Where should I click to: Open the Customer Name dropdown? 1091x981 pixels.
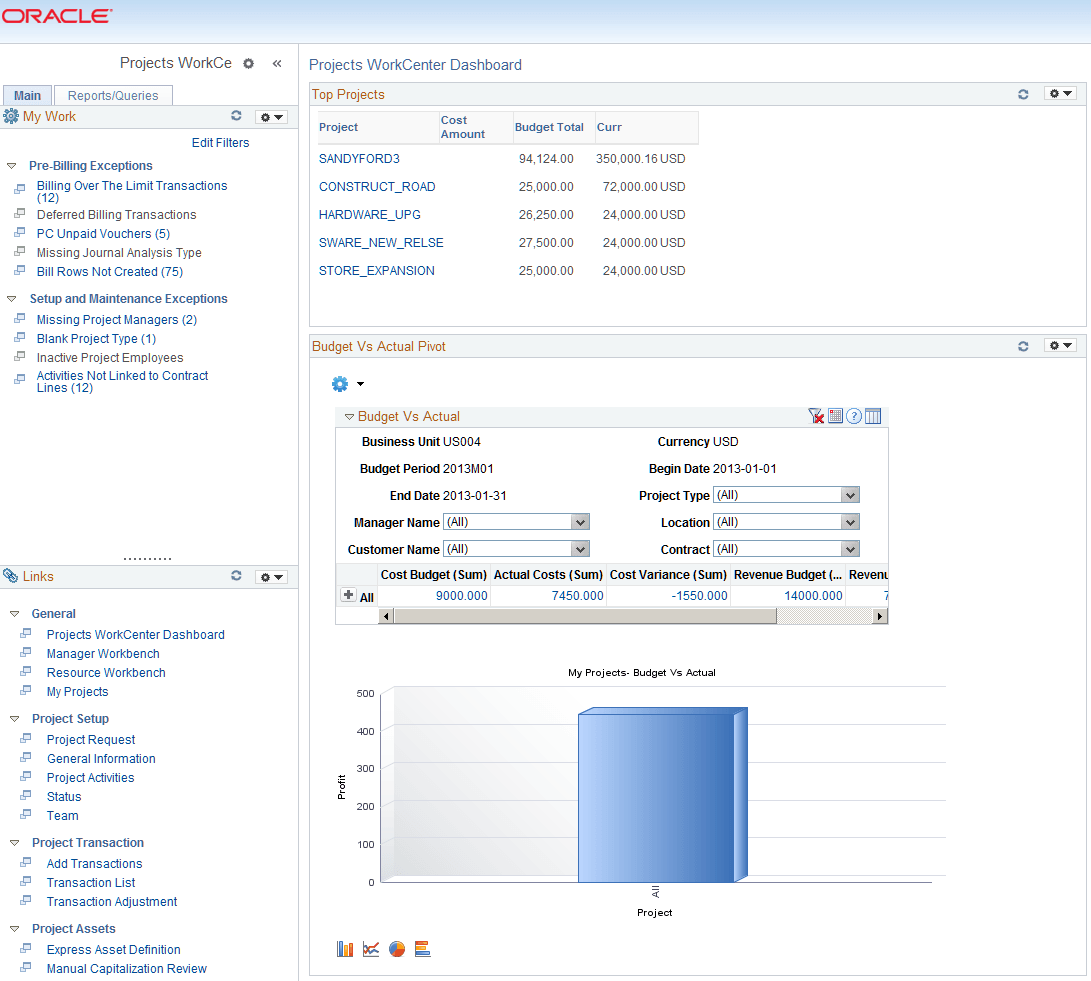click(x=582, y=548)
